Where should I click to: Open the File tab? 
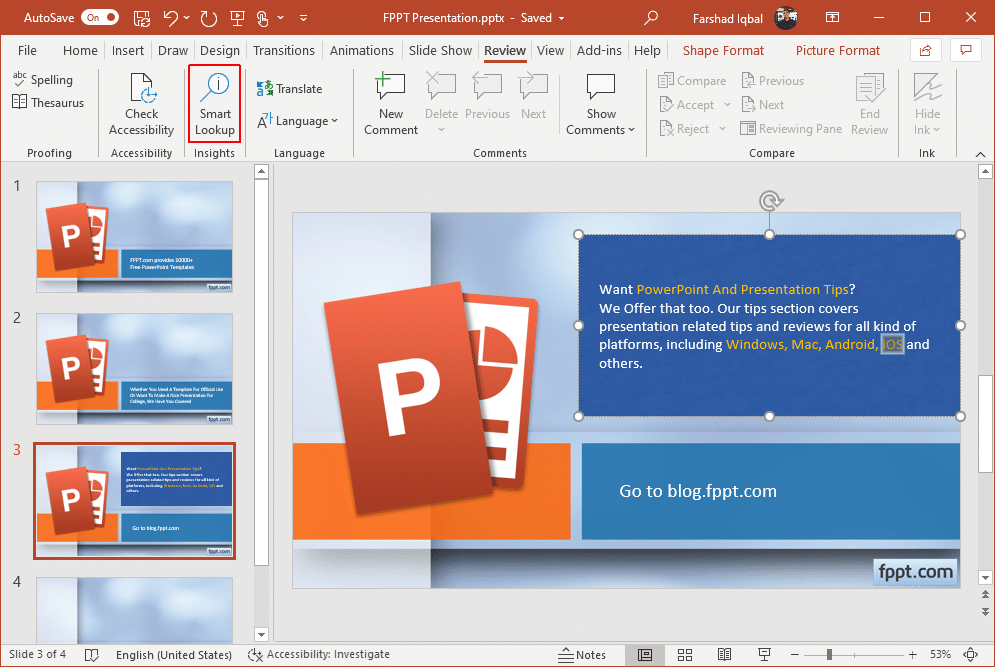click(x=27, y=51)
